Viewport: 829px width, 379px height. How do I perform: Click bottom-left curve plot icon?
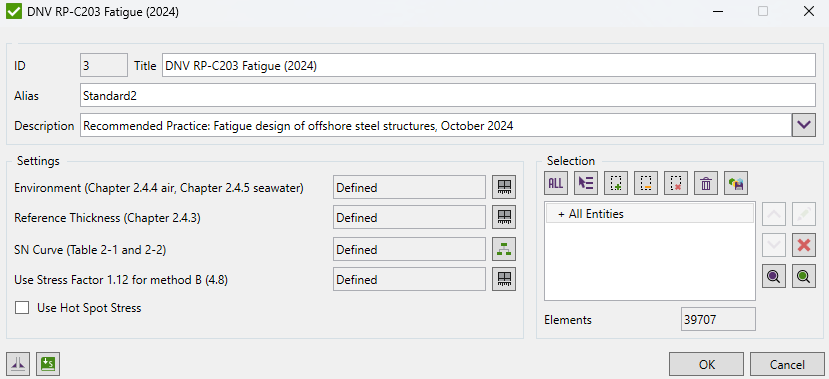19,364
